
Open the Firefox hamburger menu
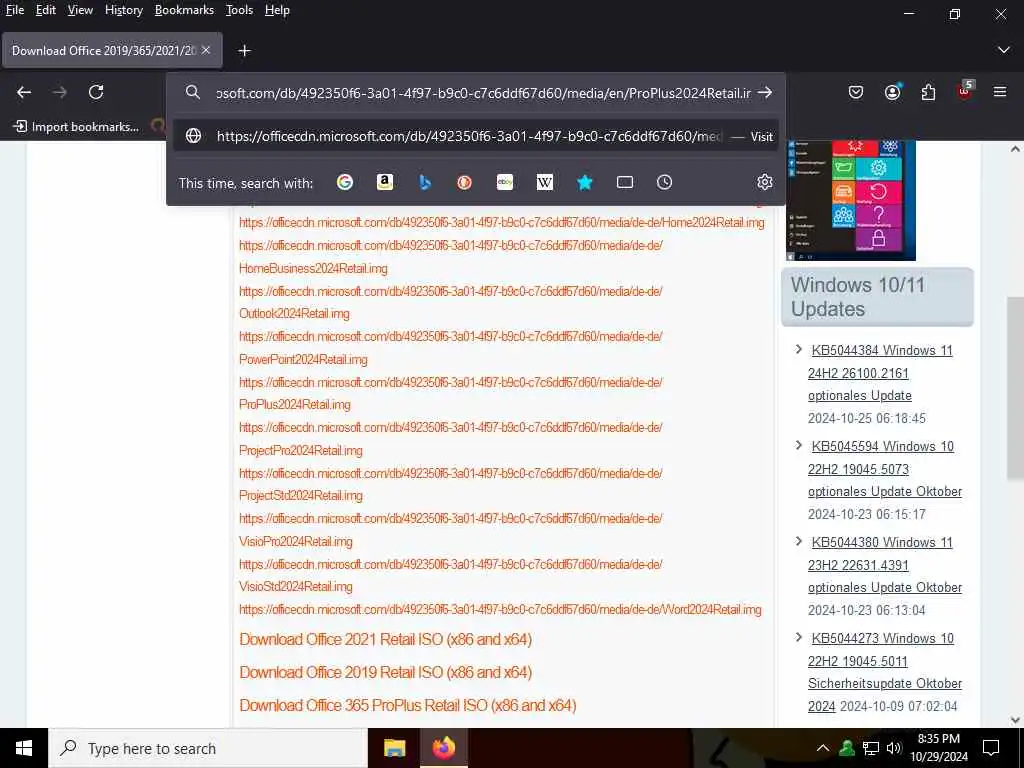coord(1000,92)
